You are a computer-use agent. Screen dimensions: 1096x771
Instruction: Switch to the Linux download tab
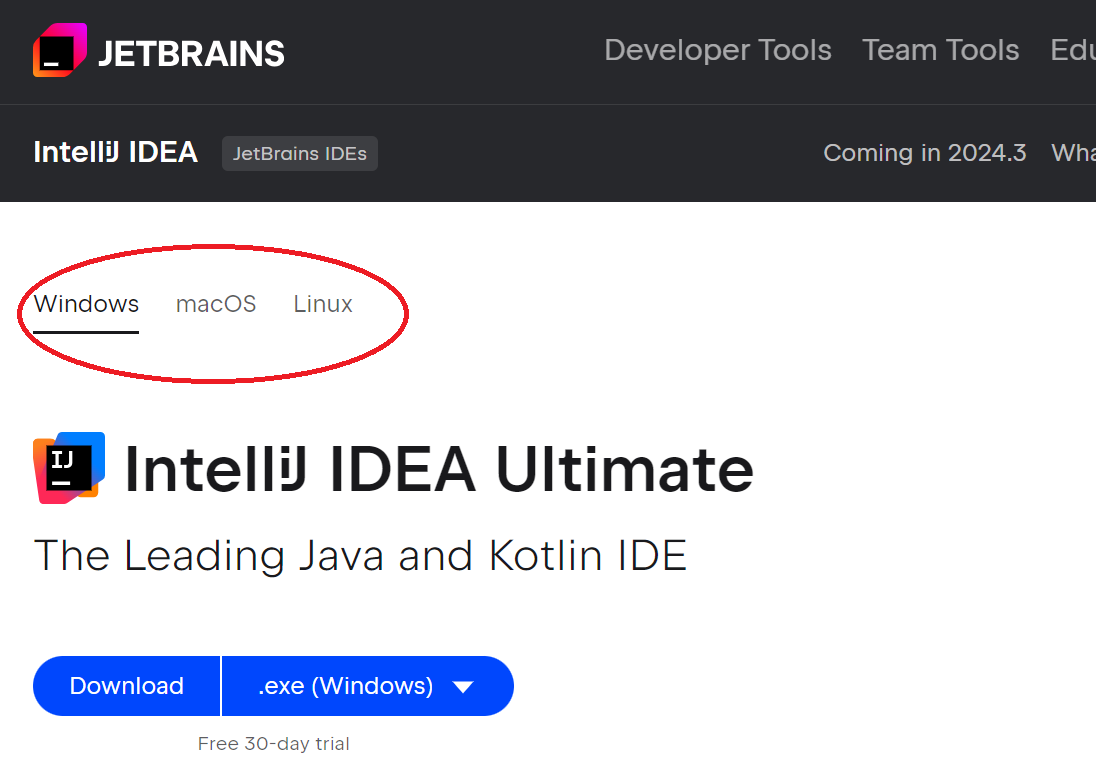pos(322,304)
